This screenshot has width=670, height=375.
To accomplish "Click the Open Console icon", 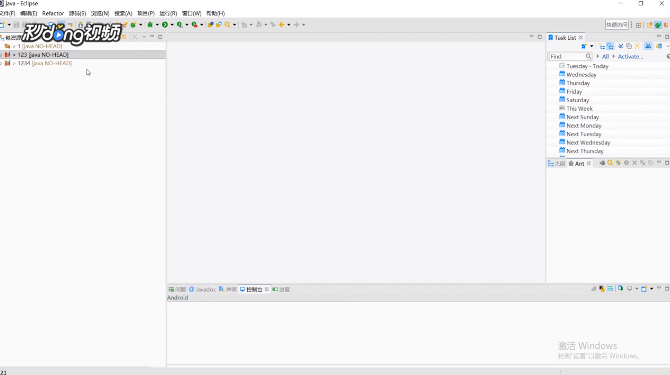I will (x=644, y=289).
